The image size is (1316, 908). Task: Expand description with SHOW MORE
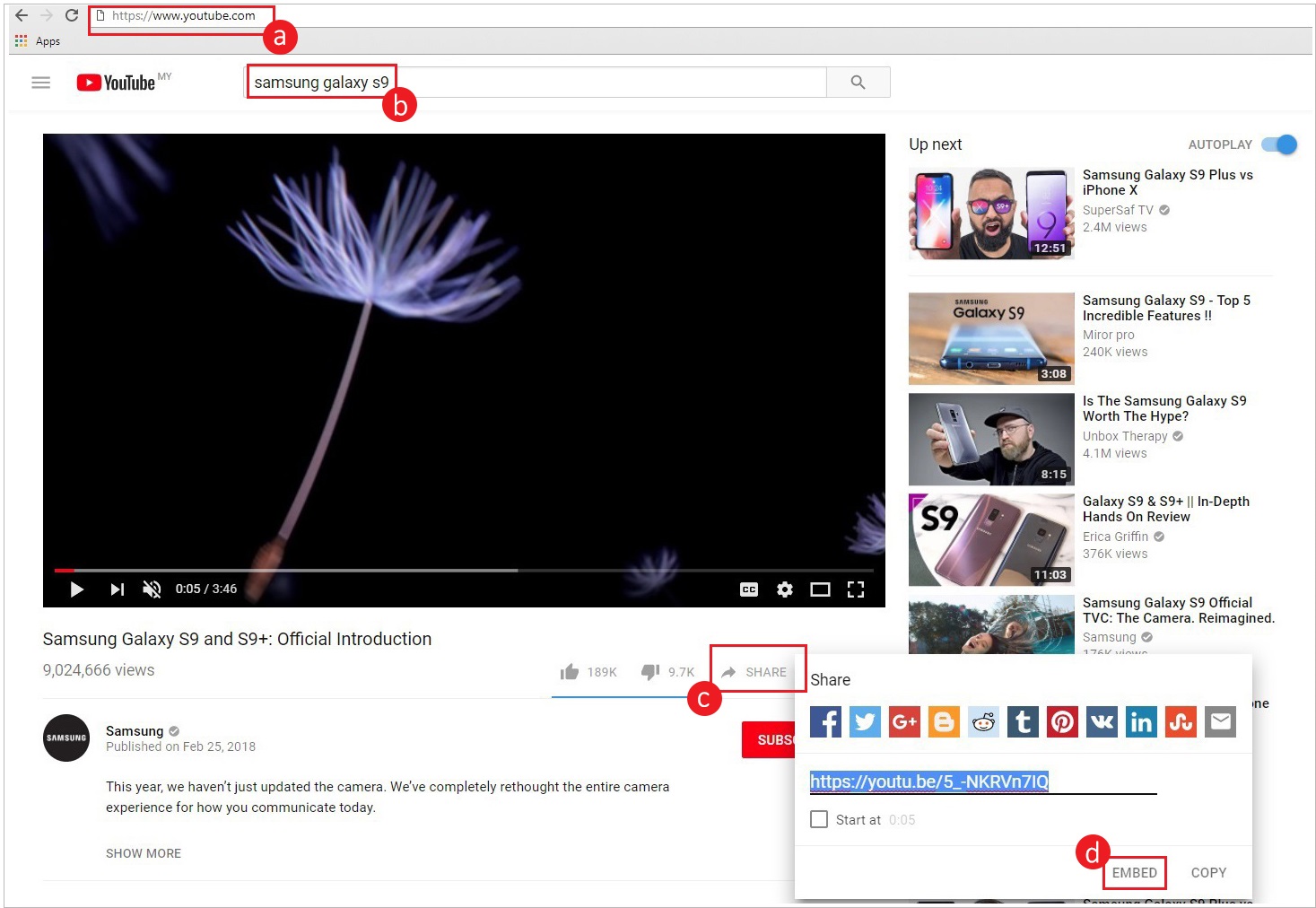[144, 853]
